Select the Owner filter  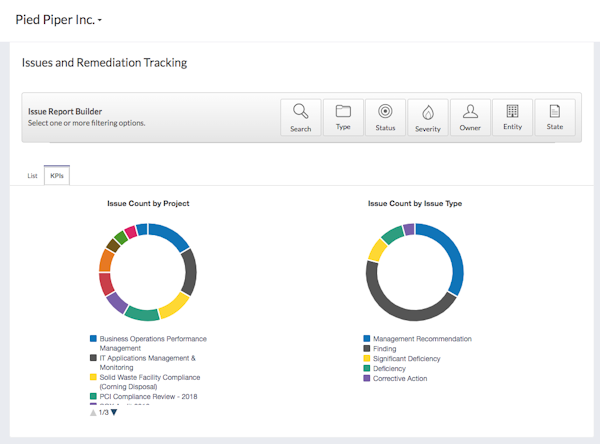point(470,118)
